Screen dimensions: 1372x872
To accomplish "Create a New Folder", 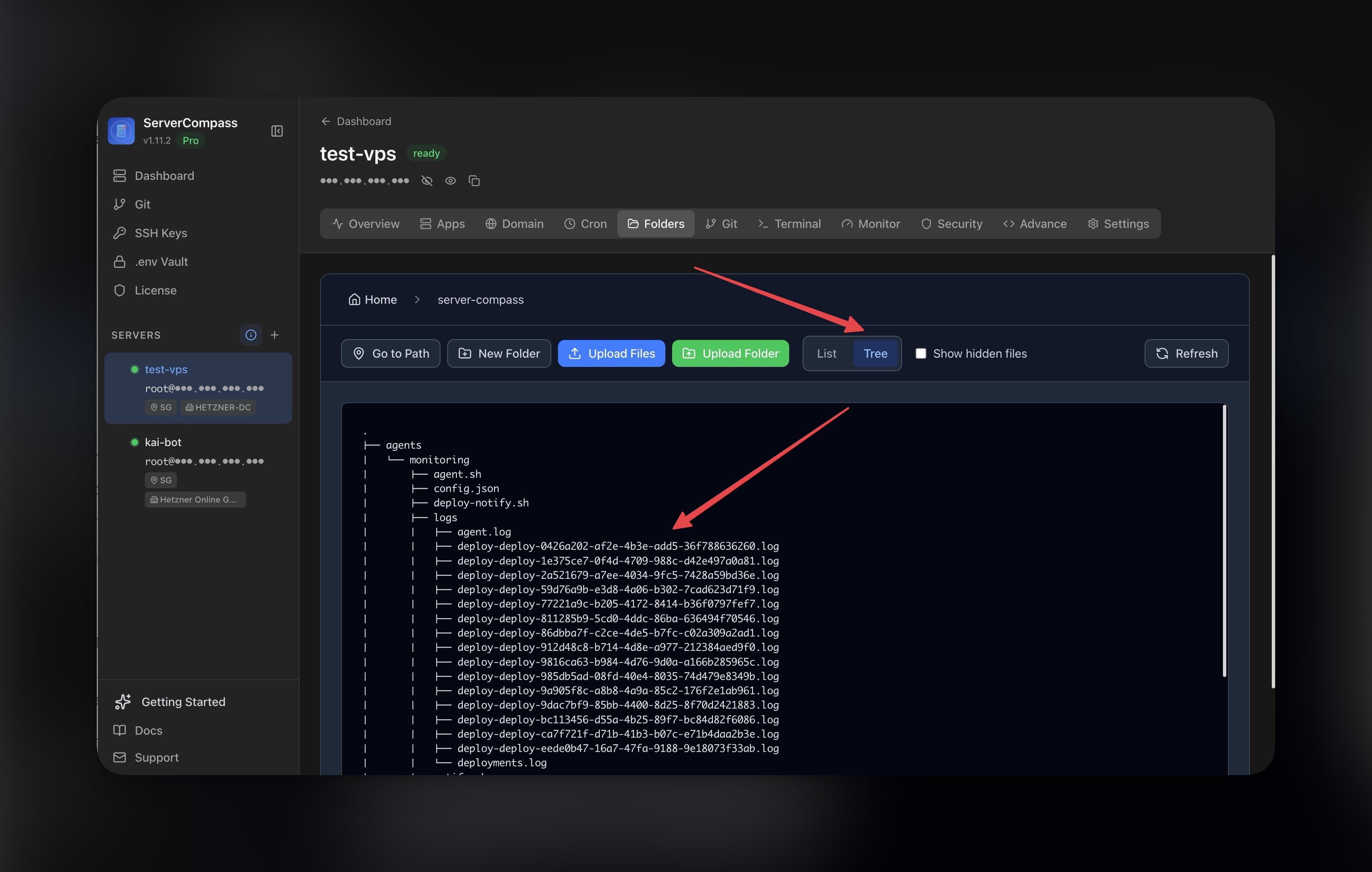I will [499, 353].
